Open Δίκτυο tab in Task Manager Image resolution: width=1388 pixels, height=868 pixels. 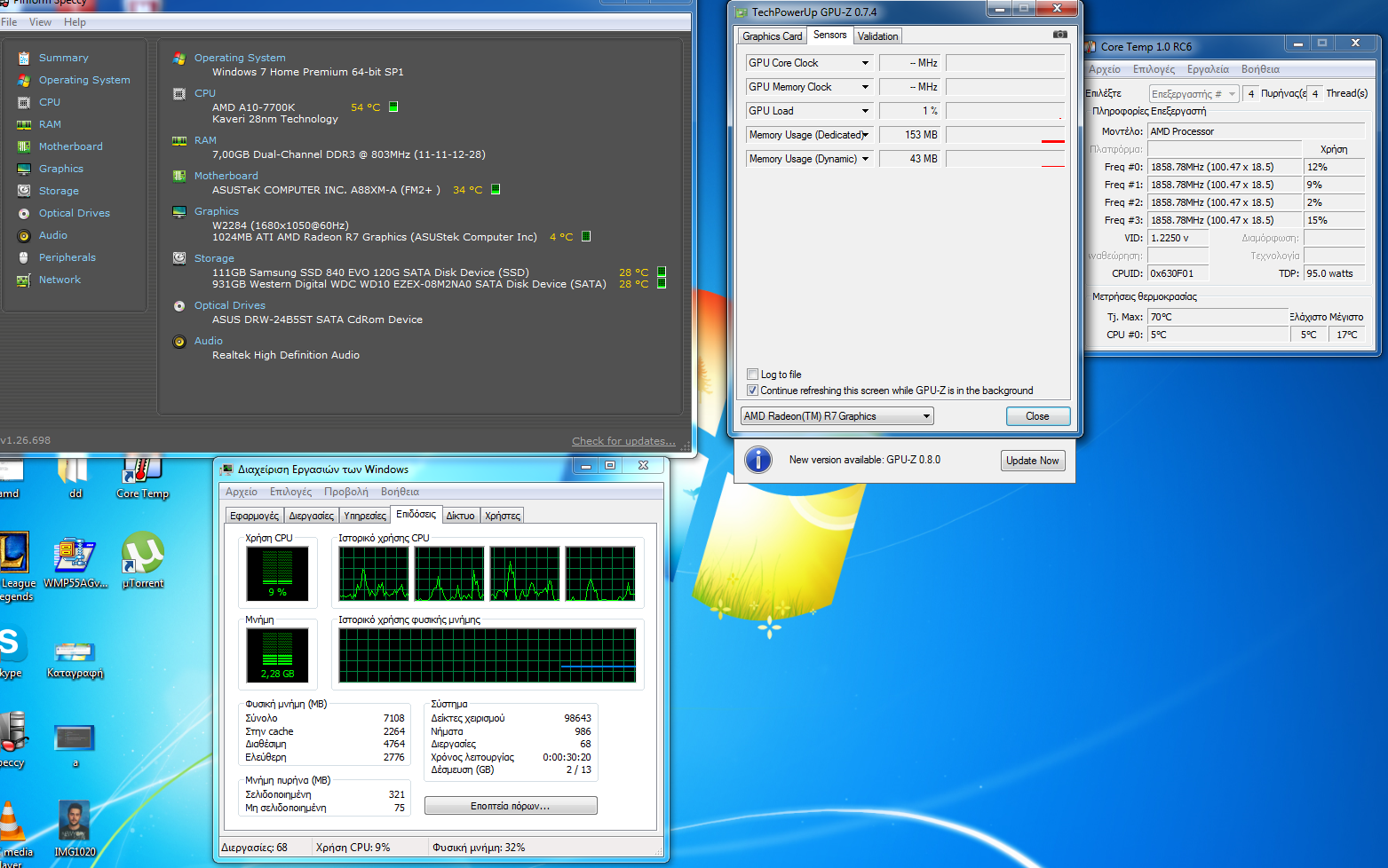460,516
